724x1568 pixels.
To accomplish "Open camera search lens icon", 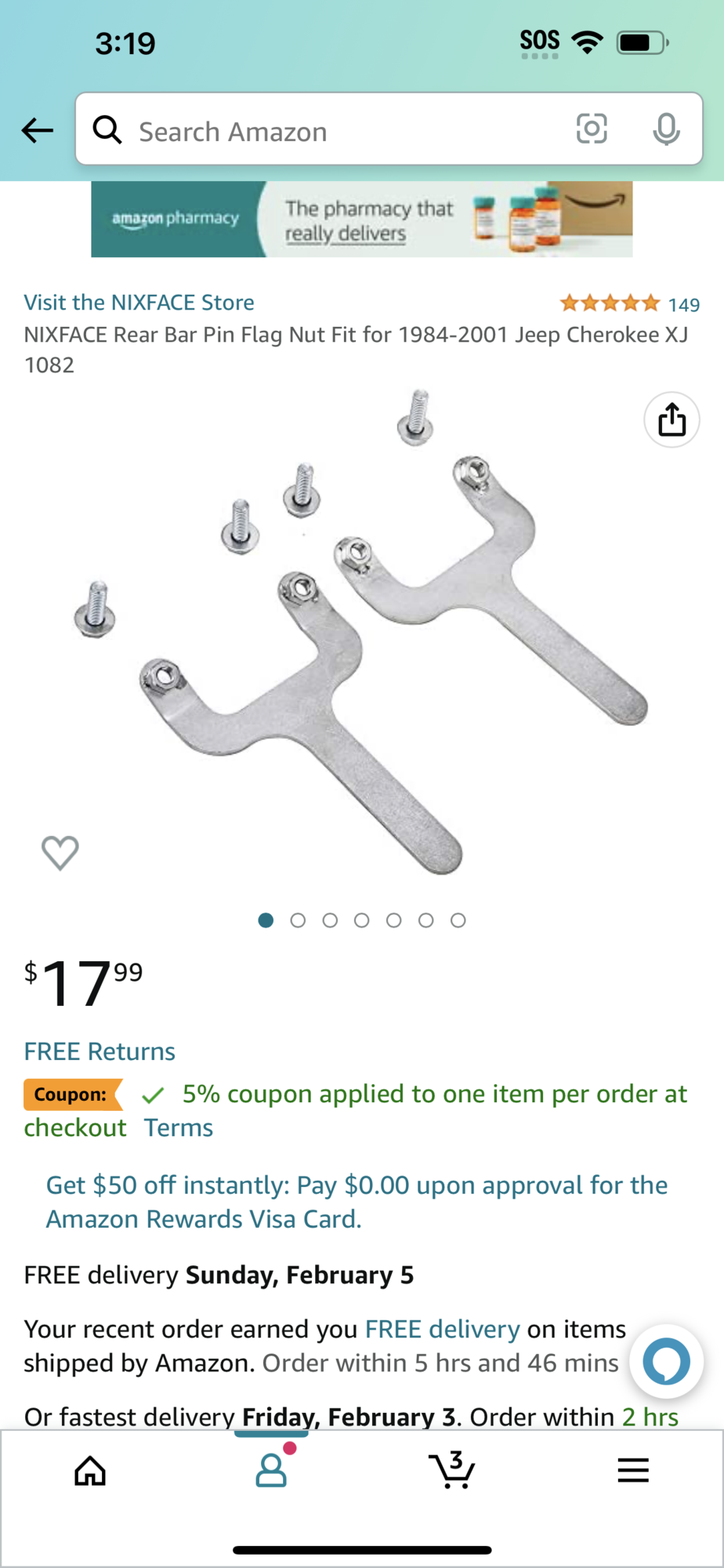I will pos(592,129).
